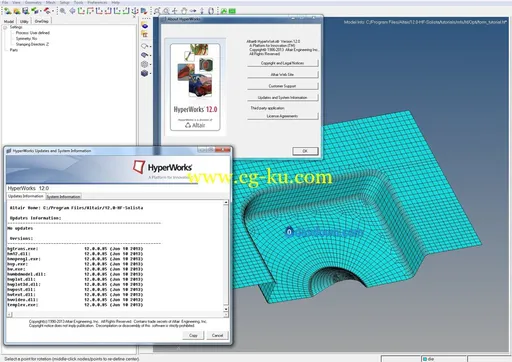This screenshot has height=362, width=512.
Task: Select 'Stamping Direction: Z' tree row
Action: tap(32, 44)
